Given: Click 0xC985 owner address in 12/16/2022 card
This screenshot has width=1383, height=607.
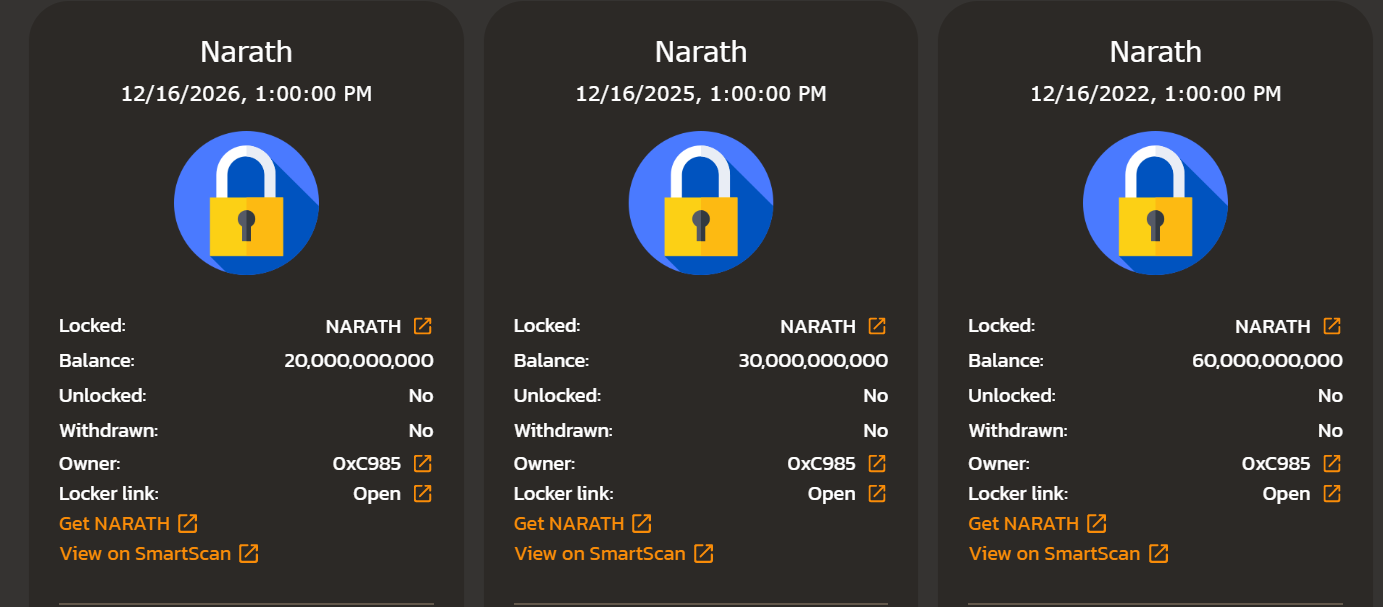Looking at the screenshot, I should click(1276, 464).
